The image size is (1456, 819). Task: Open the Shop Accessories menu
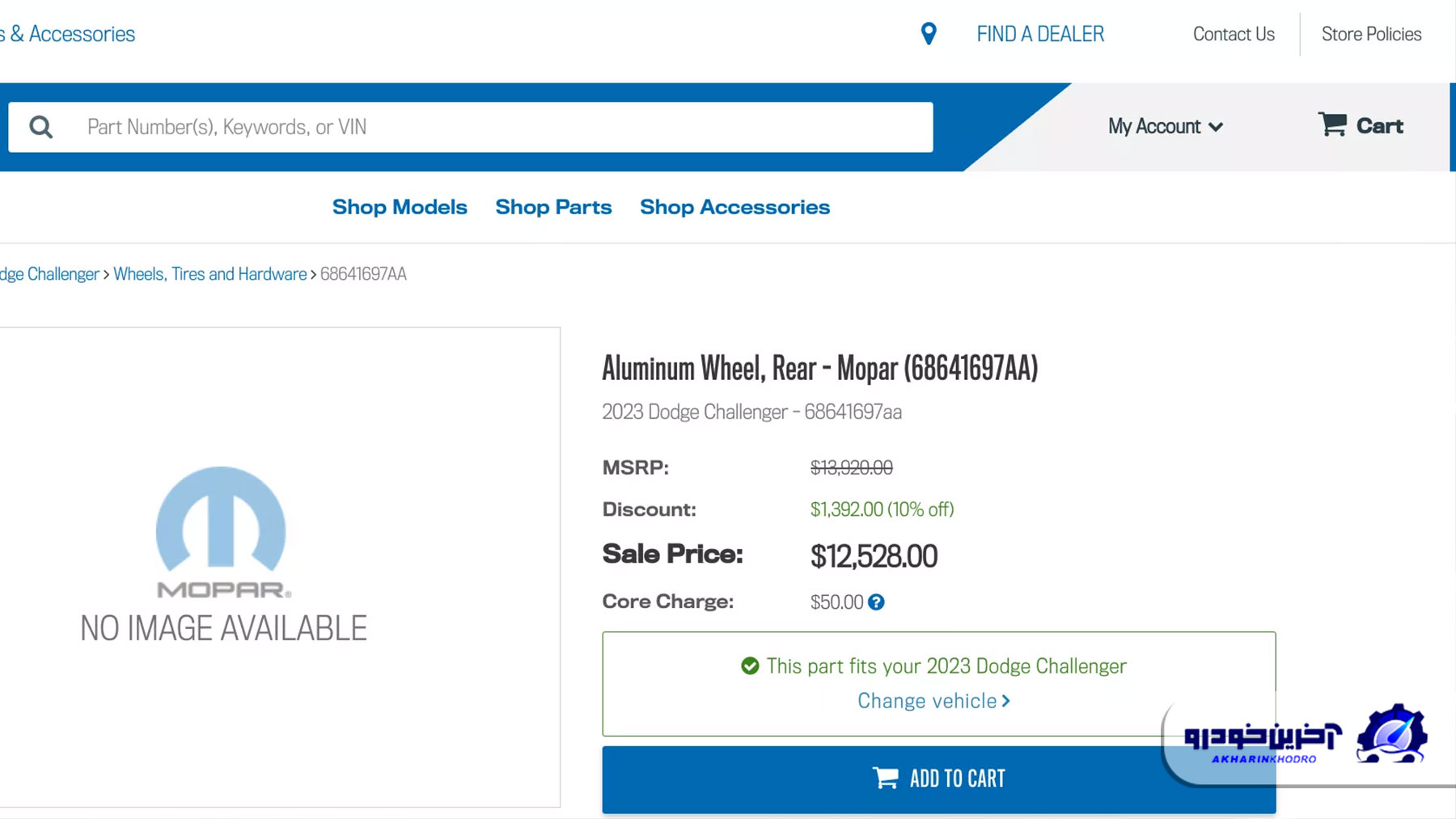coord(734,207)
